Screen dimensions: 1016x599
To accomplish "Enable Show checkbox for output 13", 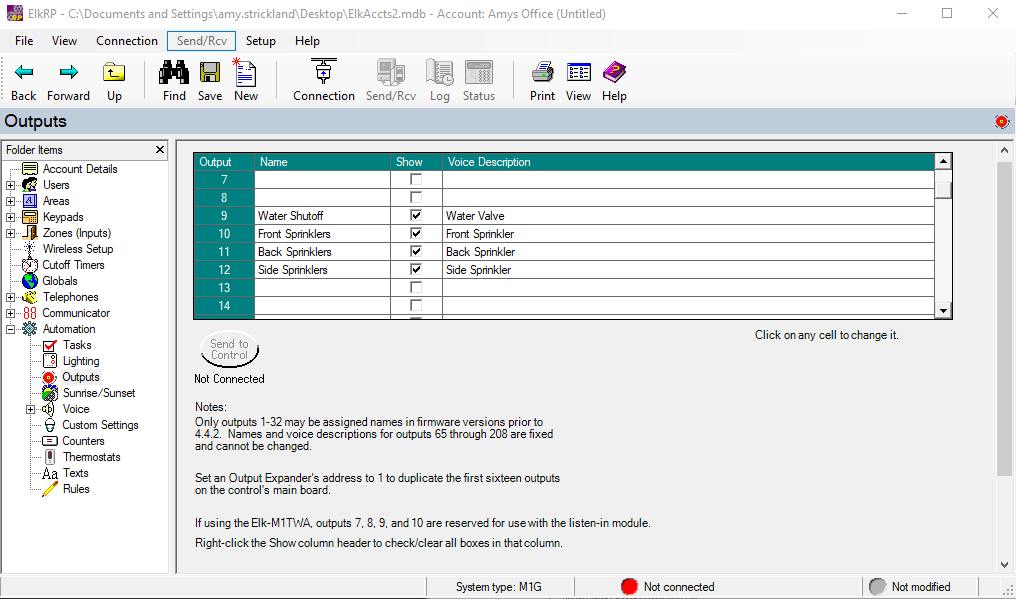I will (416, 288).
